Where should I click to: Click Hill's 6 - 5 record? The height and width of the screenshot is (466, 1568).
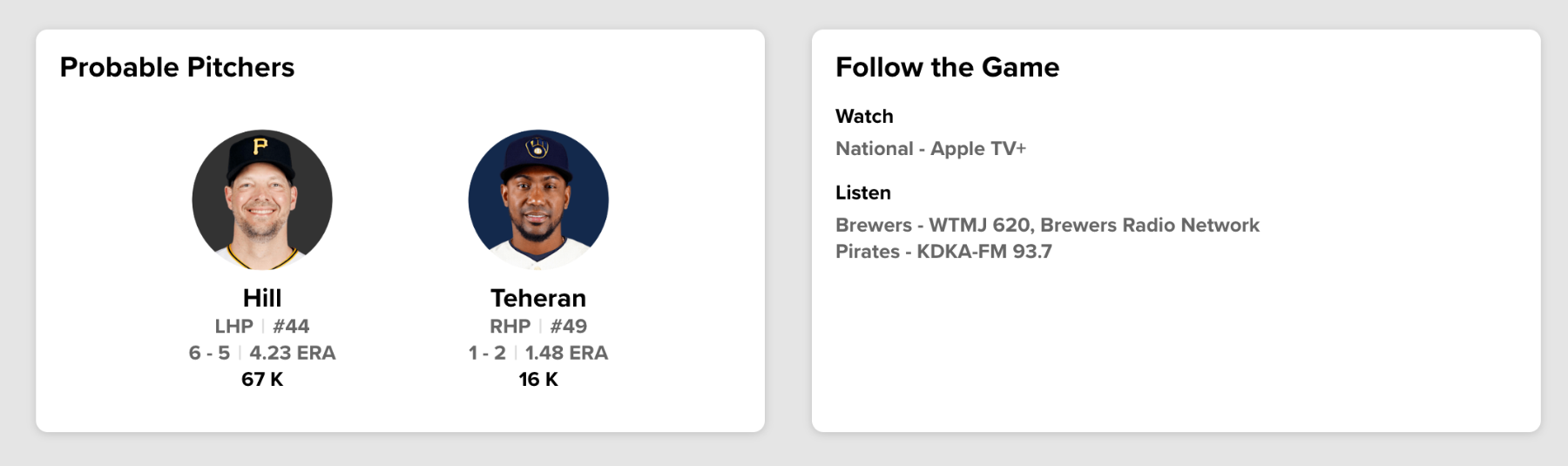tap(209, 353)
